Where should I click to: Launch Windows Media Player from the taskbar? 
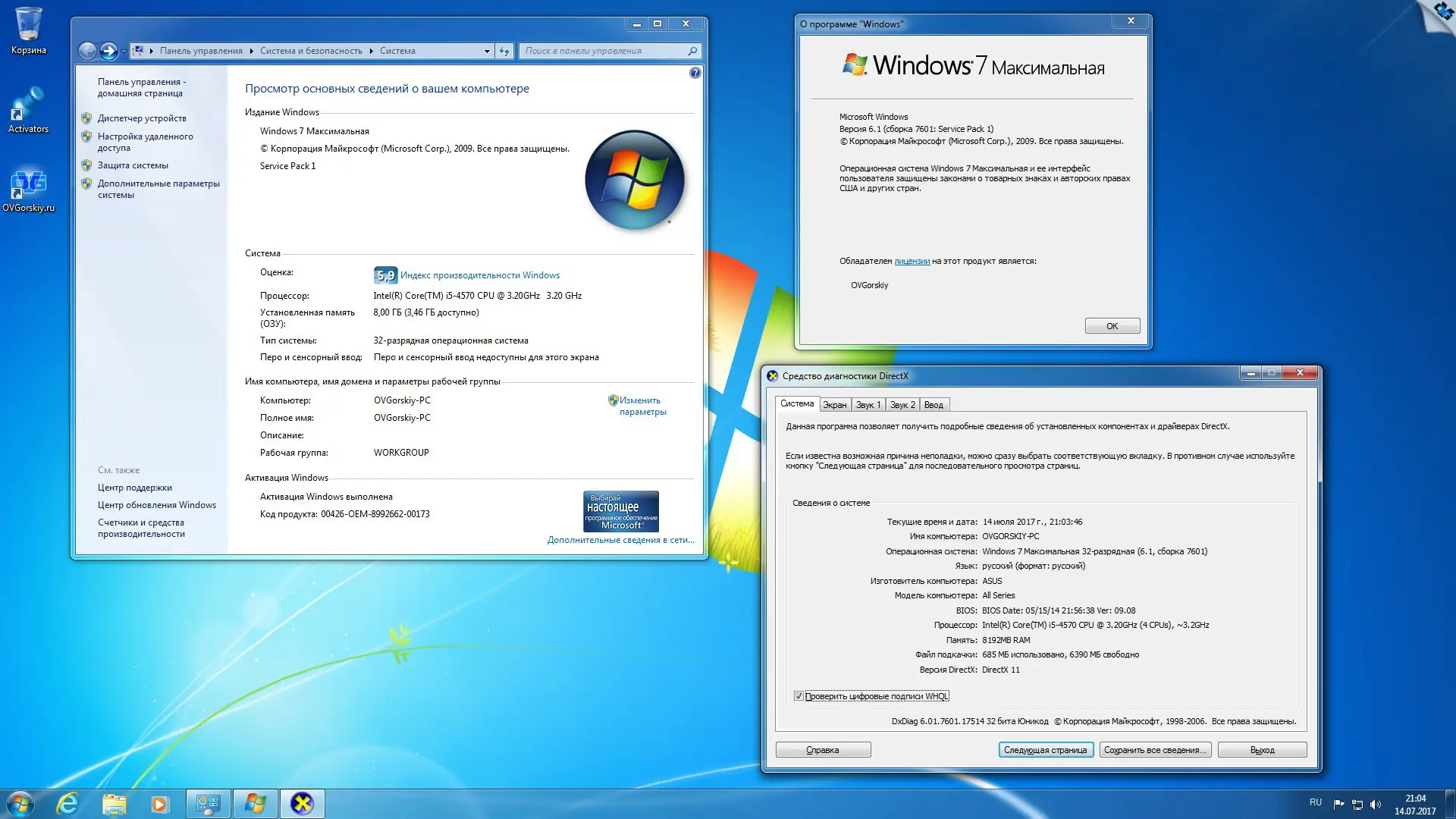coord(160,802)
